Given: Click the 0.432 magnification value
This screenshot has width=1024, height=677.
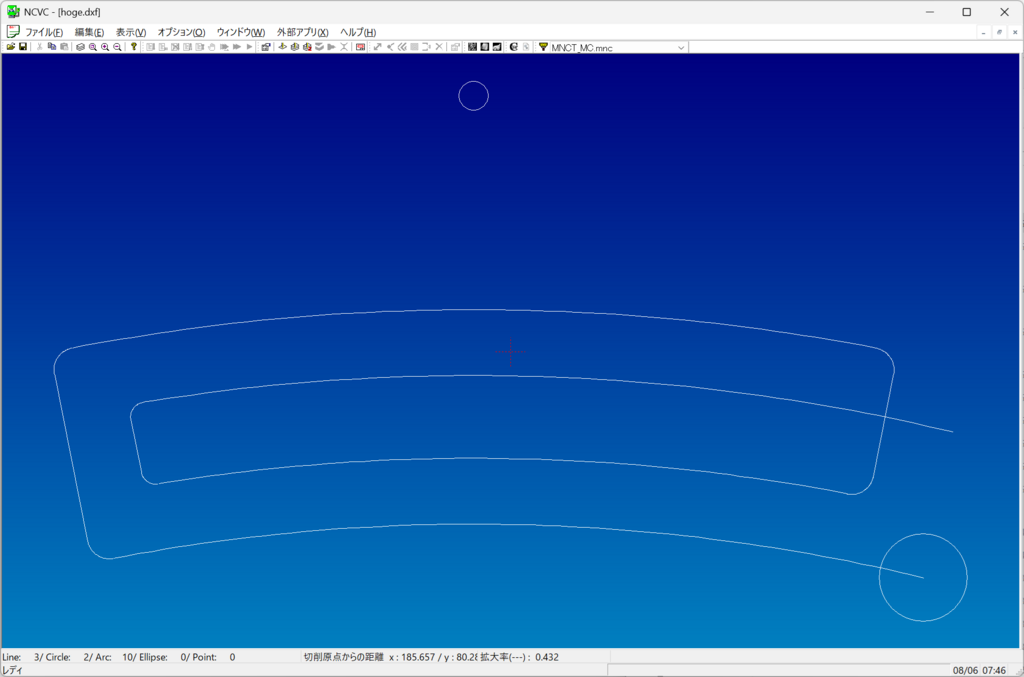Looking at the screenshot, I should point(547,657).
